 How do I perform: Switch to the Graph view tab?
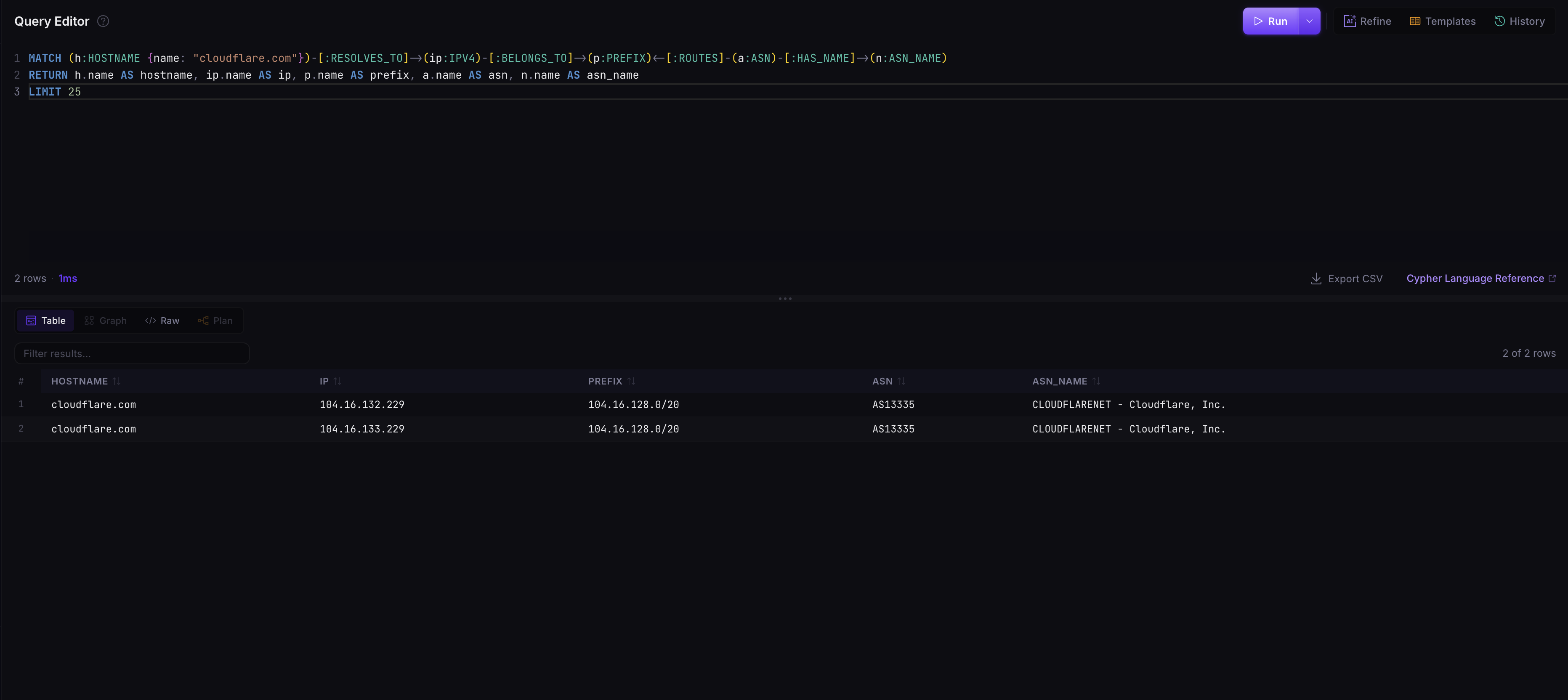[106, 321]
